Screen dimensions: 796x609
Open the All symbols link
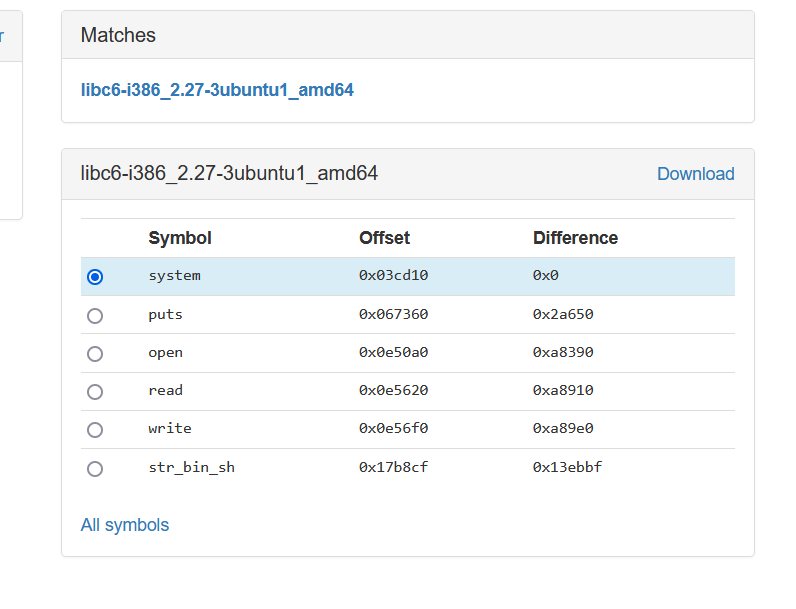point(125,525)
